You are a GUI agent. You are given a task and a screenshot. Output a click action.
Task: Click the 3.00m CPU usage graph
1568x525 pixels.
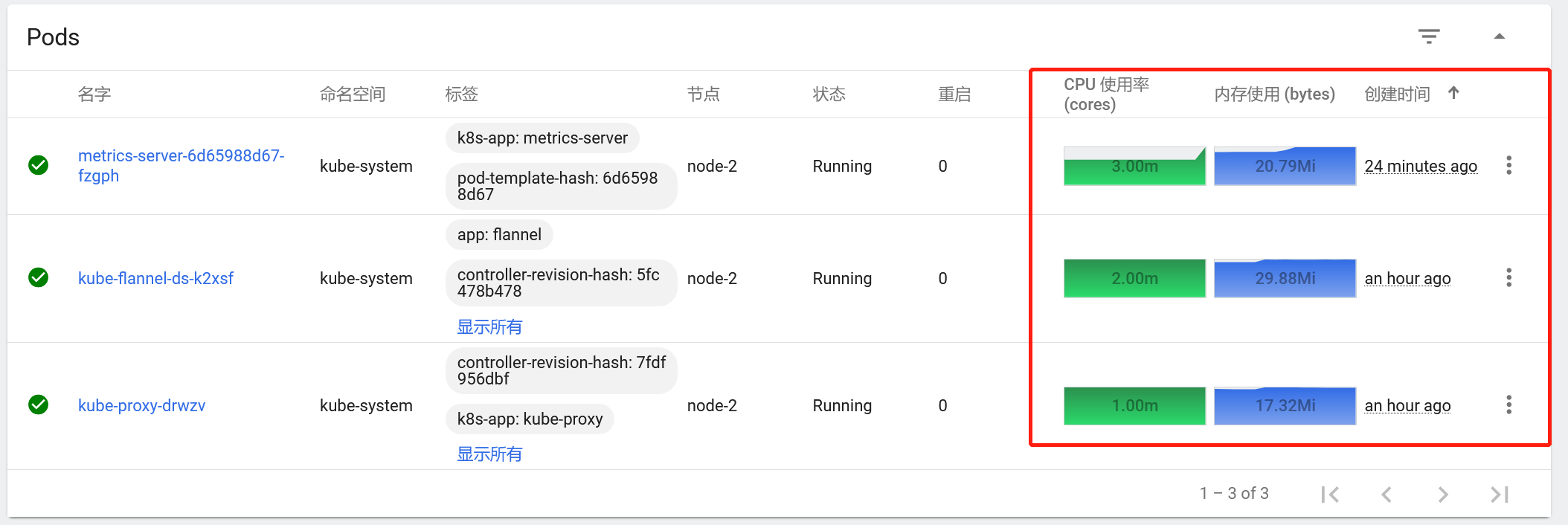[x=1134, y=166]
